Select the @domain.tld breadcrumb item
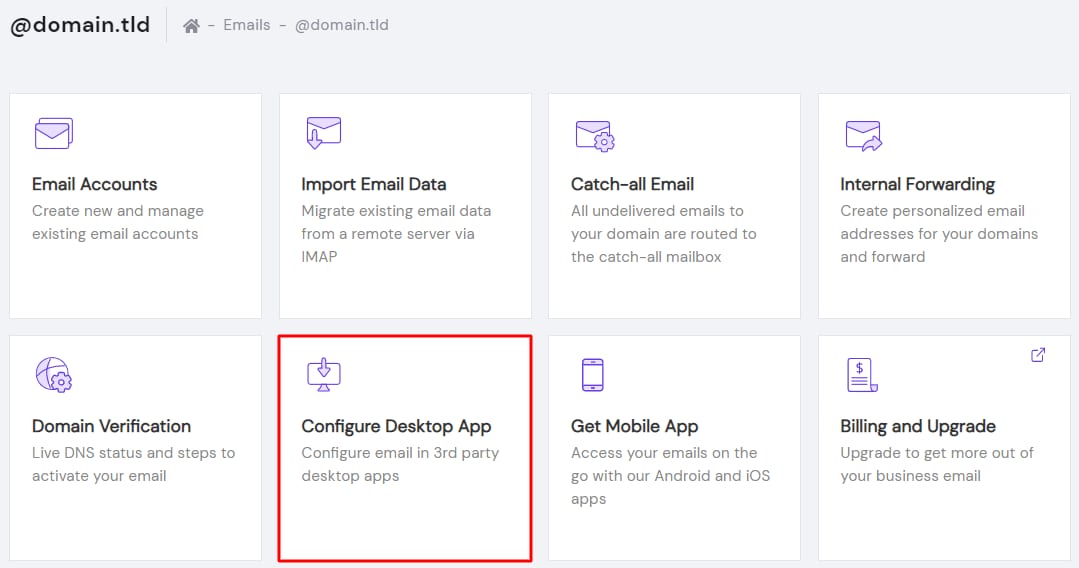 pyautogui.click(x=341, y=25)
